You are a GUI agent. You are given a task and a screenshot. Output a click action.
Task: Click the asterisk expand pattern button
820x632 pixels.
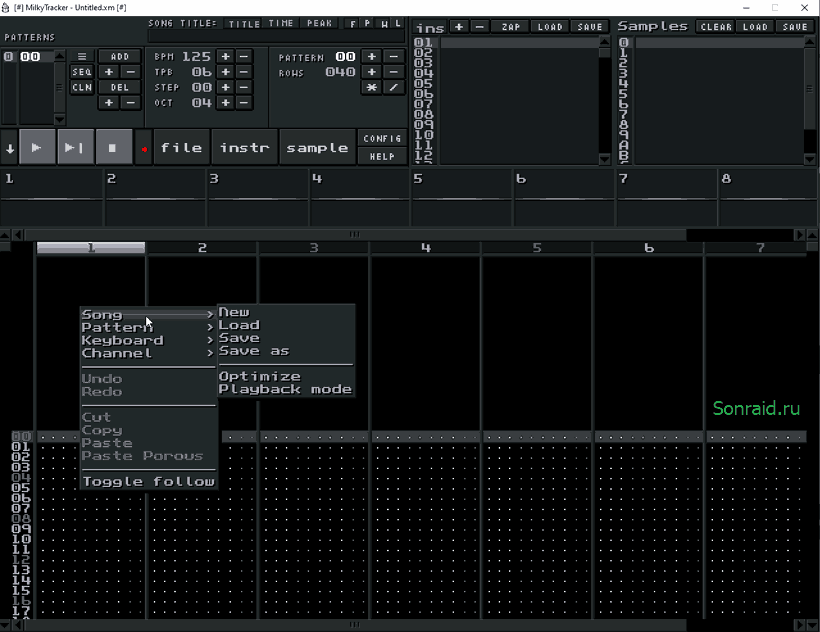371,87
